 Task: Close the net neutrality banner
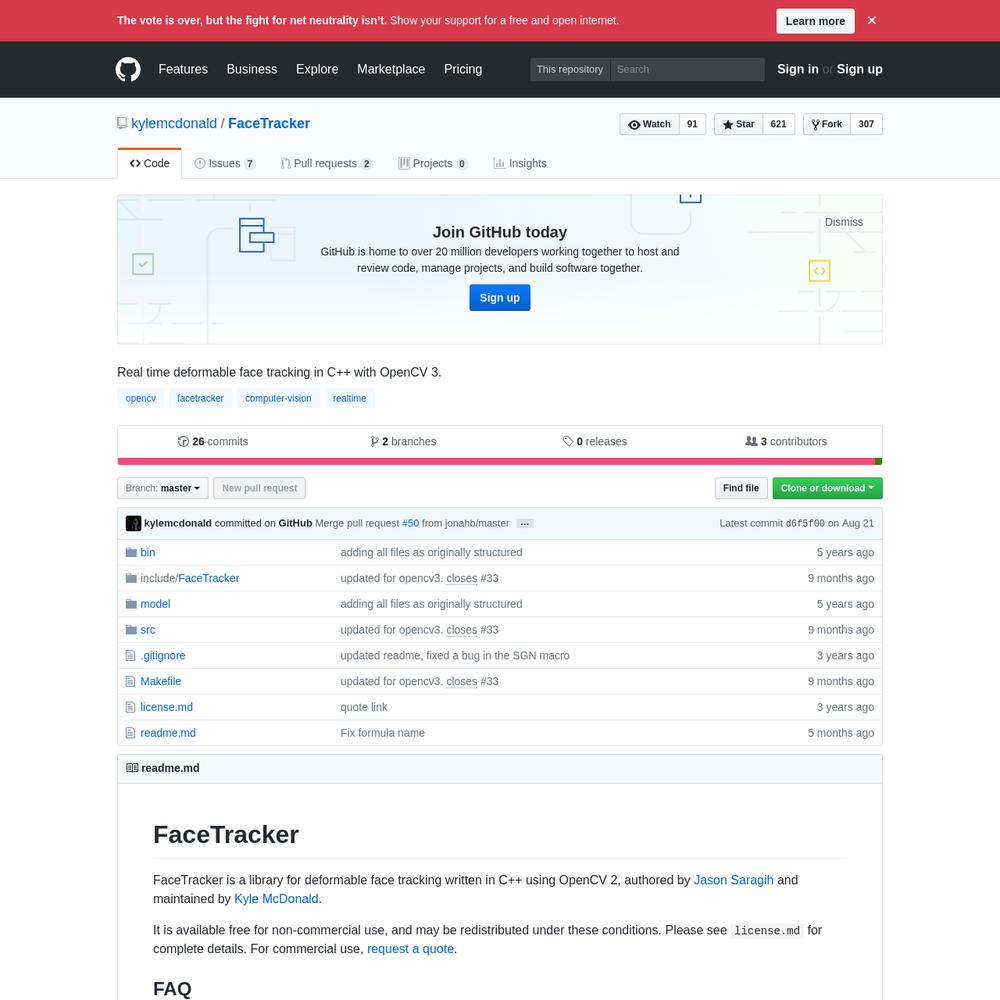[871, 20]
